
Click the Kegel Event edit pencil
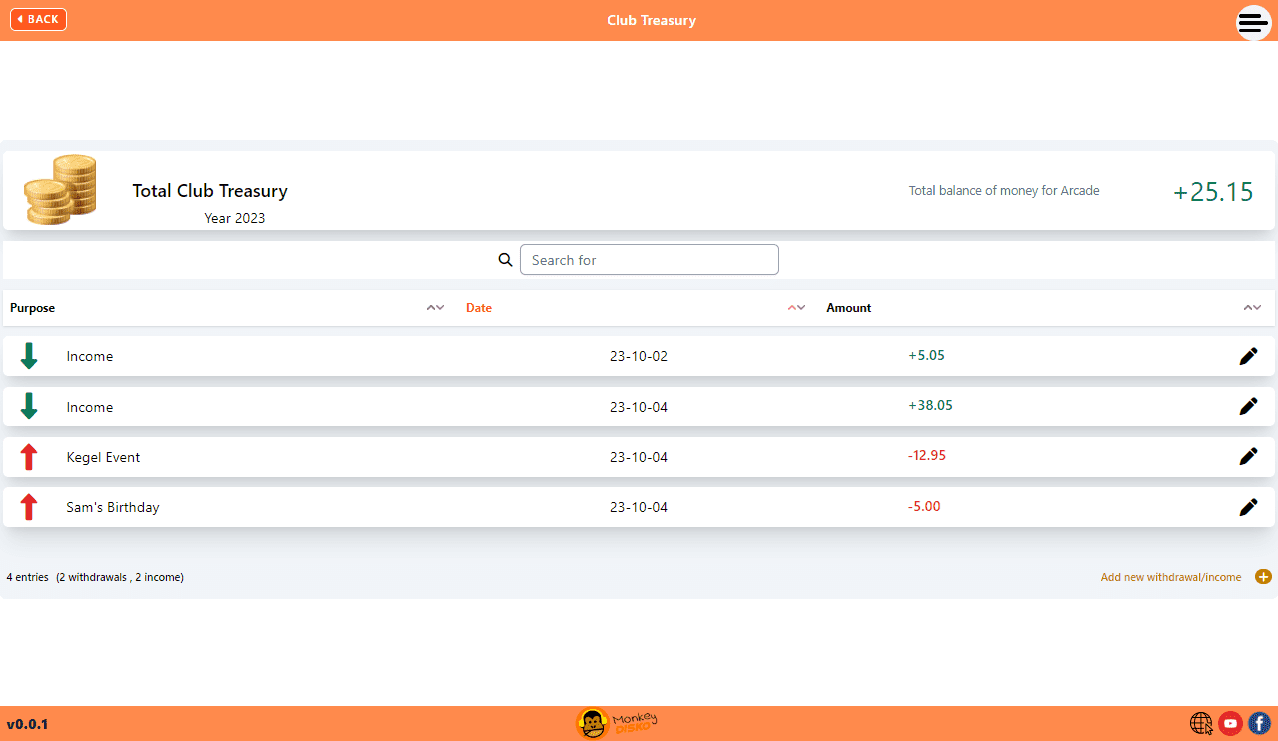[x=1248, y=456]
